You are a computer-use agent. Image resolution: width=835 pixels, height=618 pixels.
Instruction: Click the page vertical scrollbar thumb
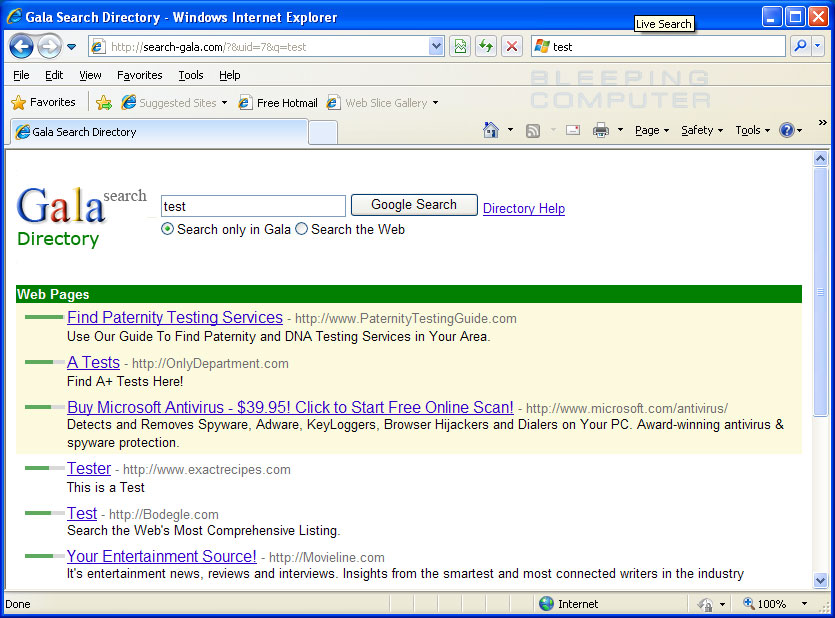click(x=821, y=290)
